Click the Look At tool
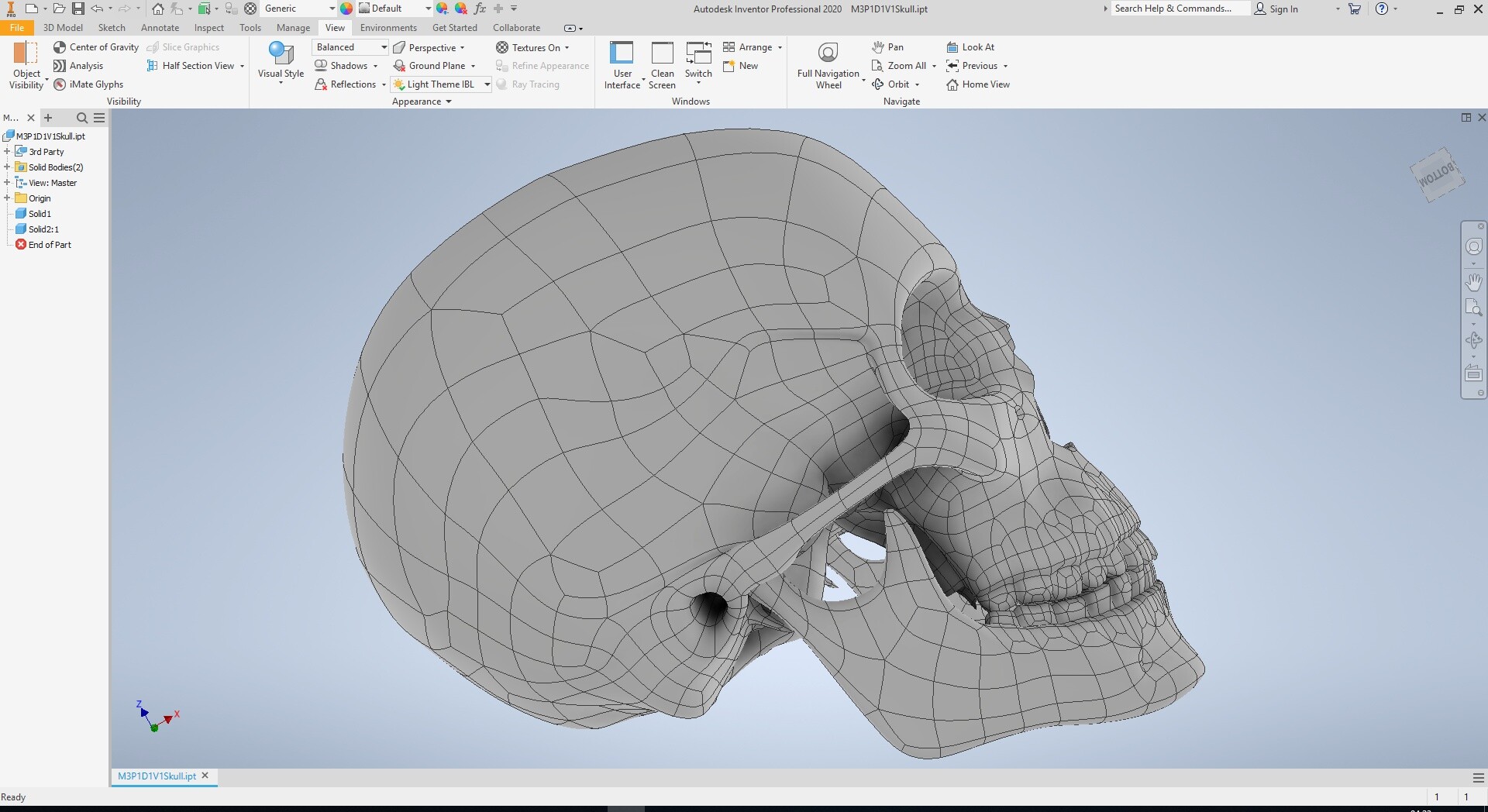The width and height of the screenshot is (1488, 812). click(x=970, y=47)
